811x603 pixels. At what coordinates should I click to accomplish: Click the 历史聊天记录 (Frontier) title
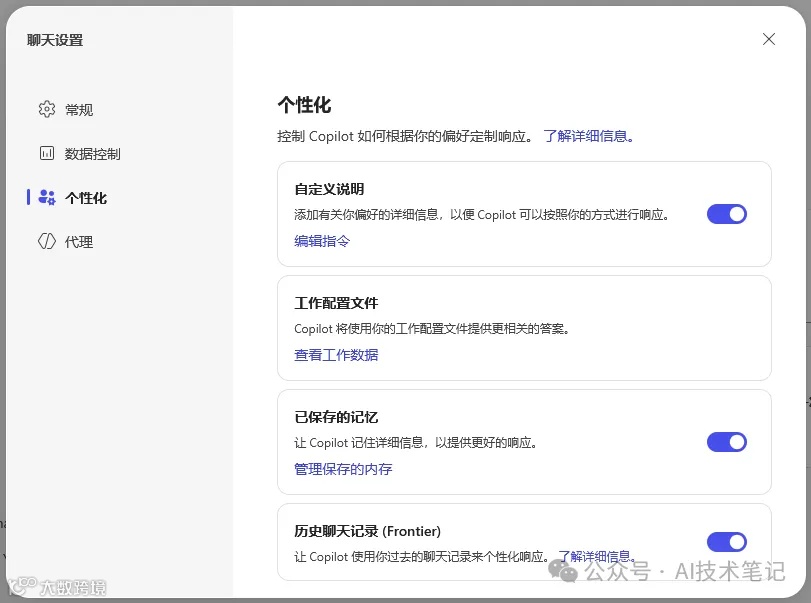coord(367,531)
